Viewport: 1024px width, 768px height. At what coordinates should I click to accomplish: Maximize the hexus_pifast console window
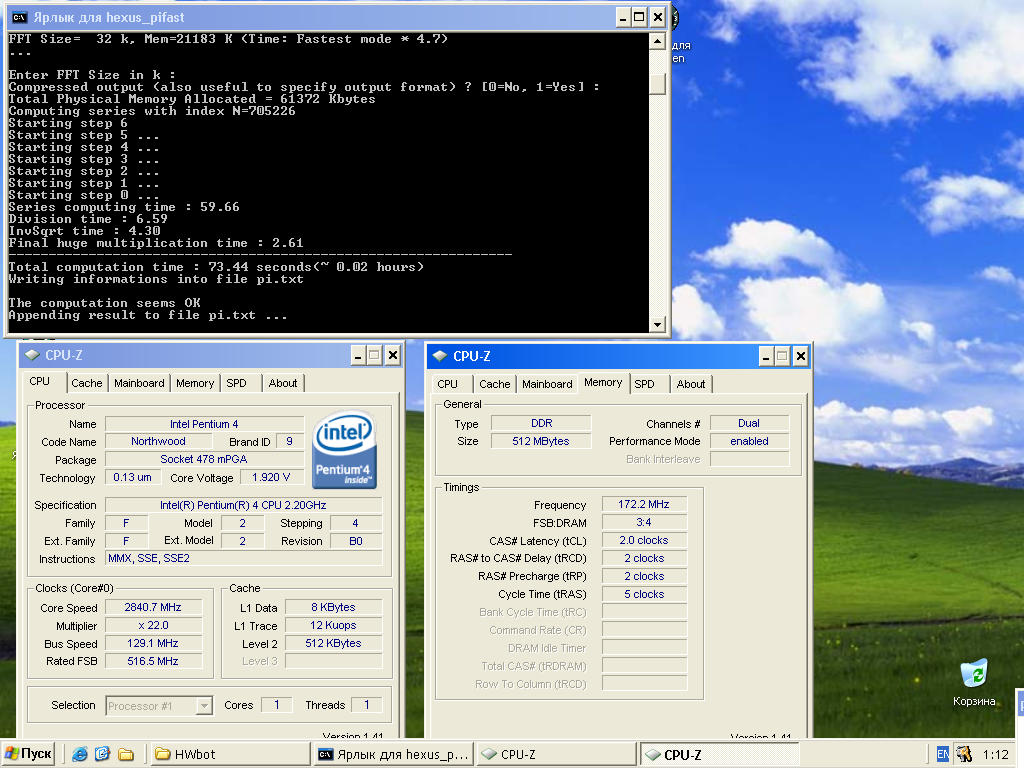(x=640, y=18)
